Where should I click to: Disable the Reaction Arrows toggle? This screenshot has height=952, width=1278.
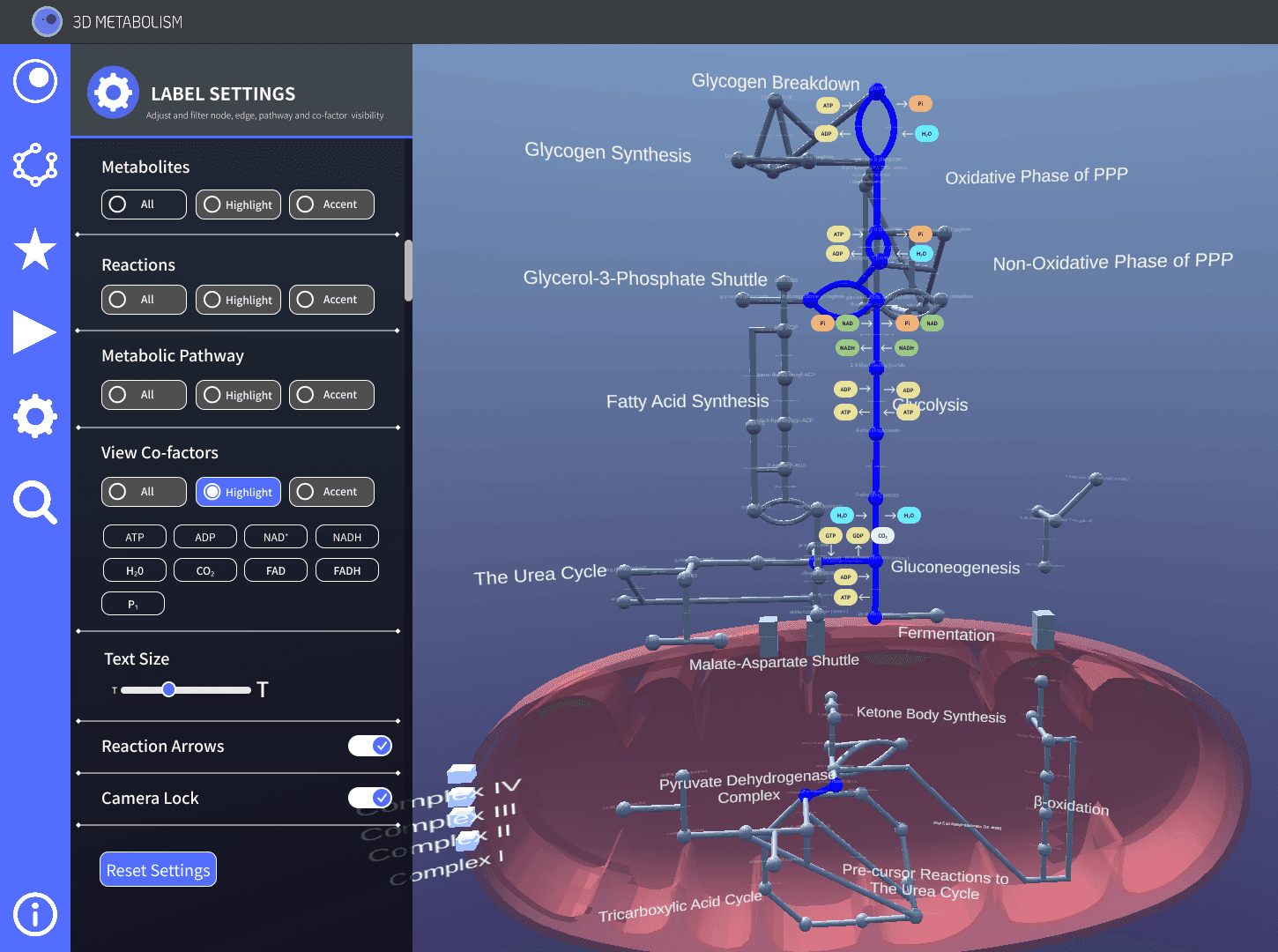tap(370, 745)
